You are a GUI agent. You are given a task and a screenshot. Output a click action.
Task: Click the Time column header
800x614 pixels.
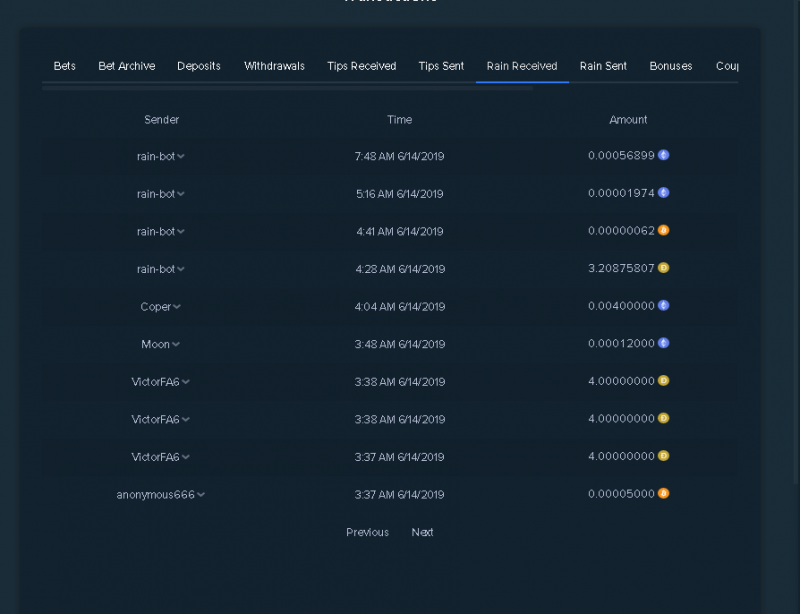coord(399,120)
